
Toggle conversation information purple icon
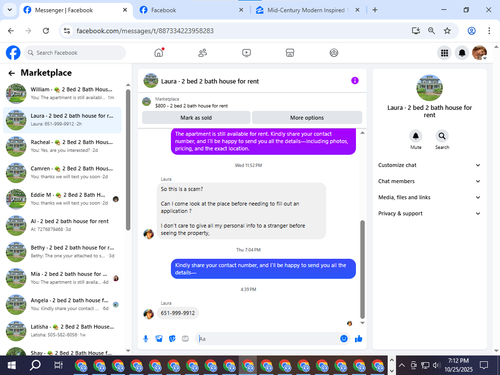pyautogui.click(x=355, y=81)
